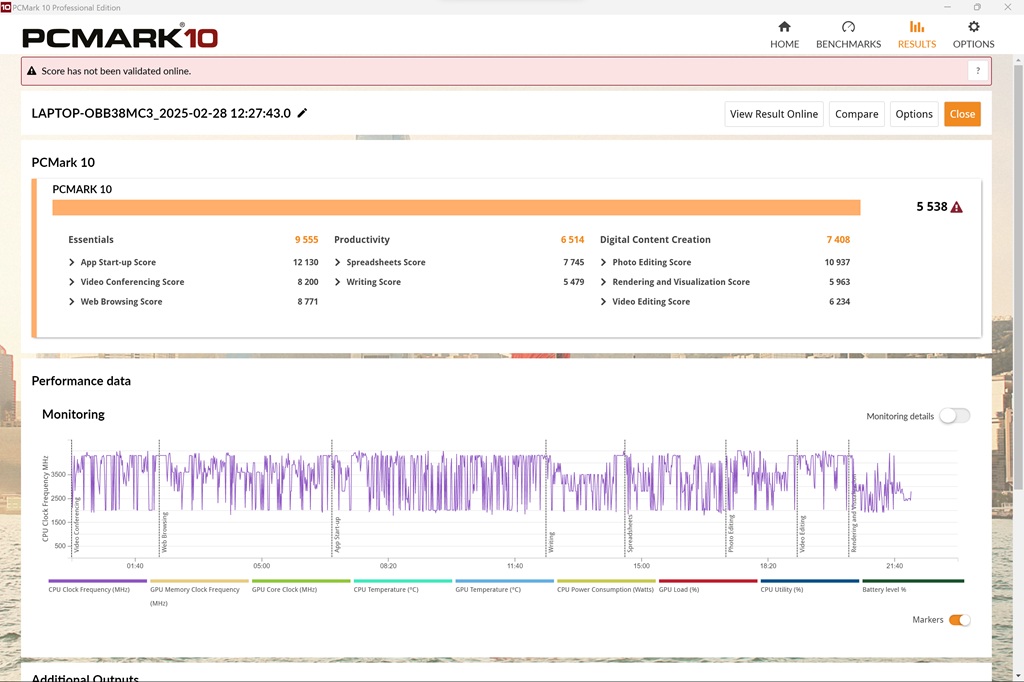
Task: Expand the Video Conferencing Score row
Action: 72,282
